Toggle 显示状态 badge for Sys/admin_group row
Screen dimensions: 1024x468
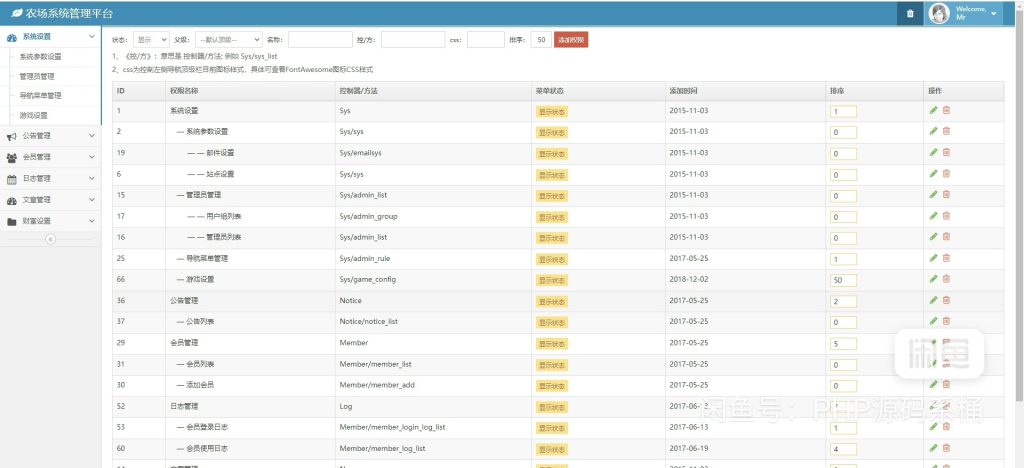click(552, 216)
